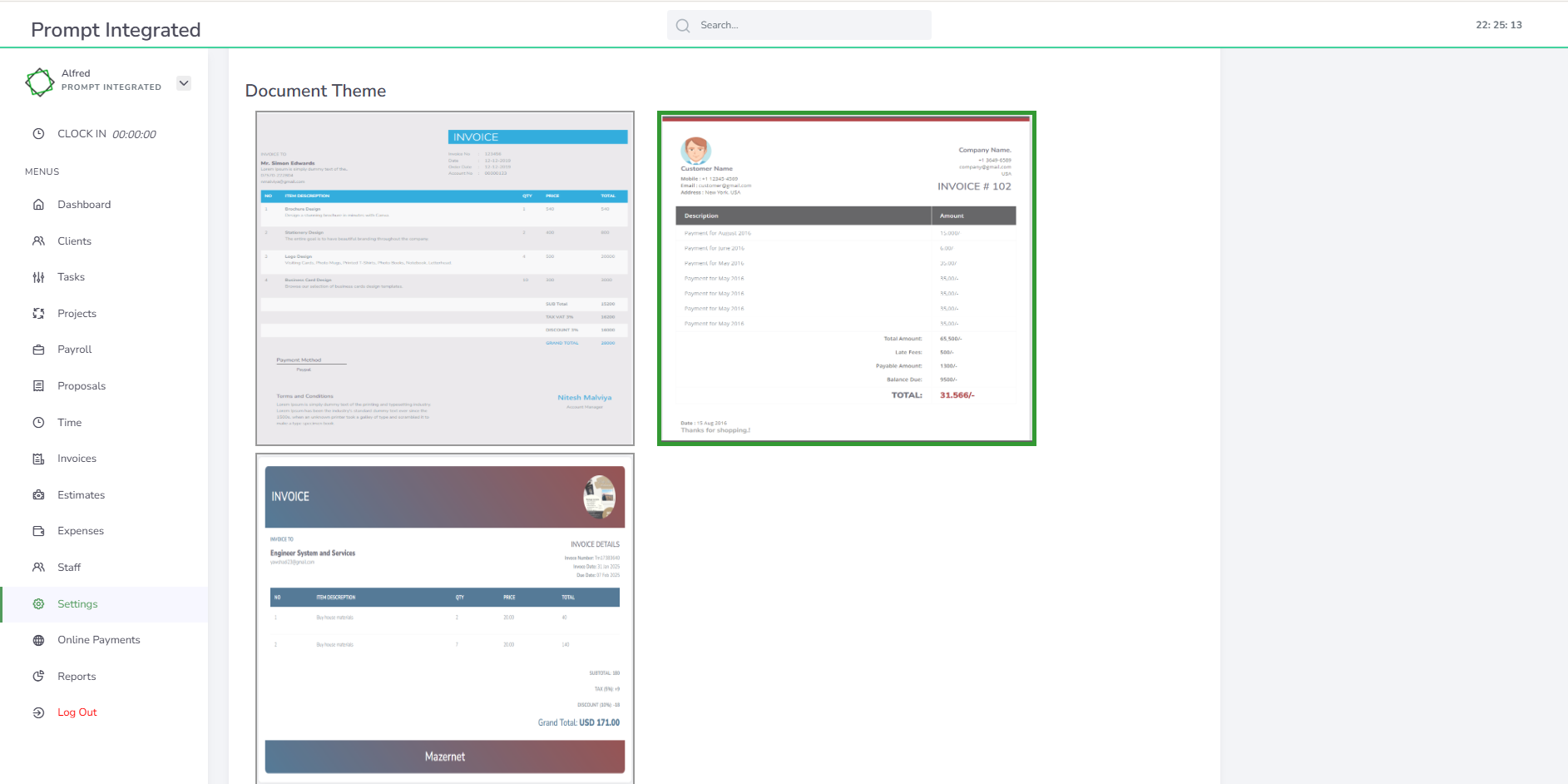Expand the Alfred profile dropdown chevron

(x=184, y=83)
